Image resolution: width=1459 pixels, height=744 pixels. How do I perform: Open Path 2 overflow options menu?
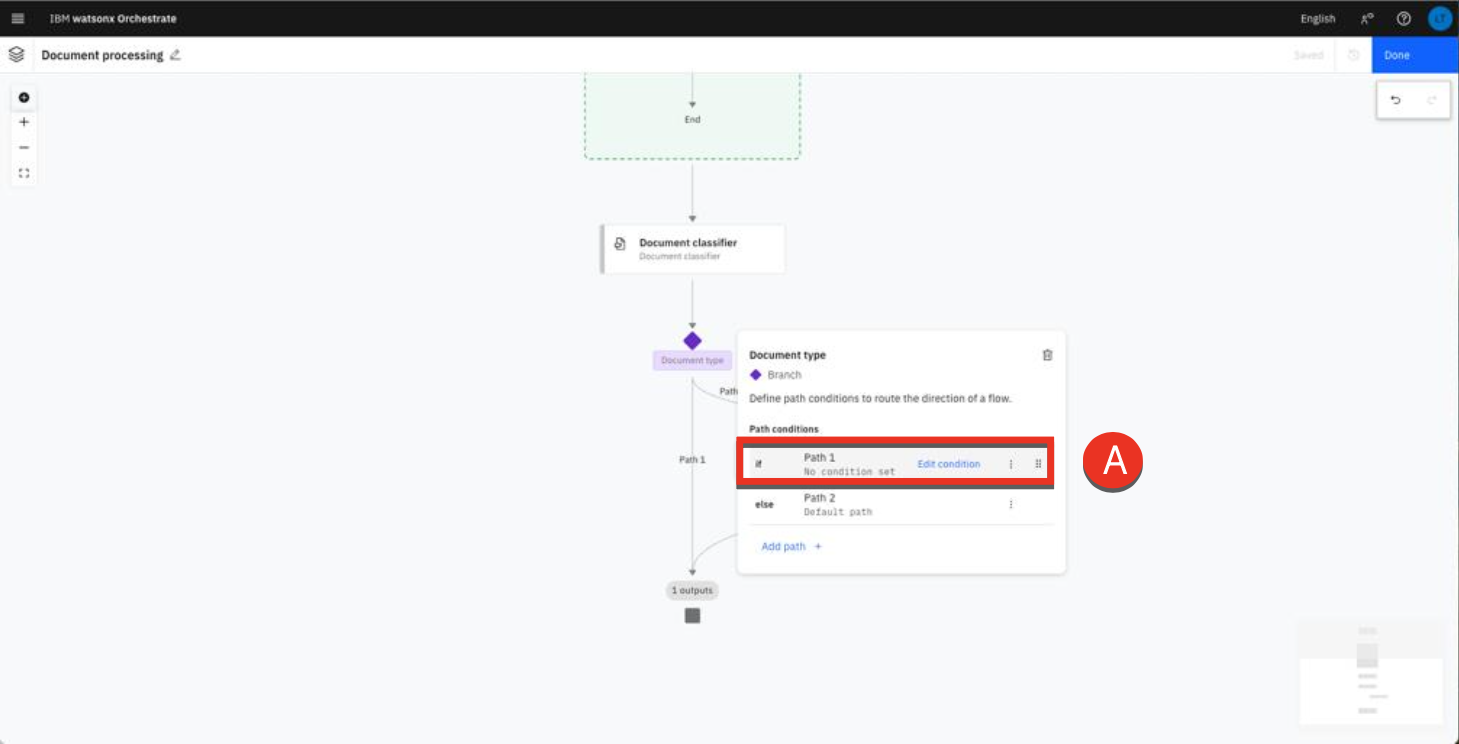1011,504
